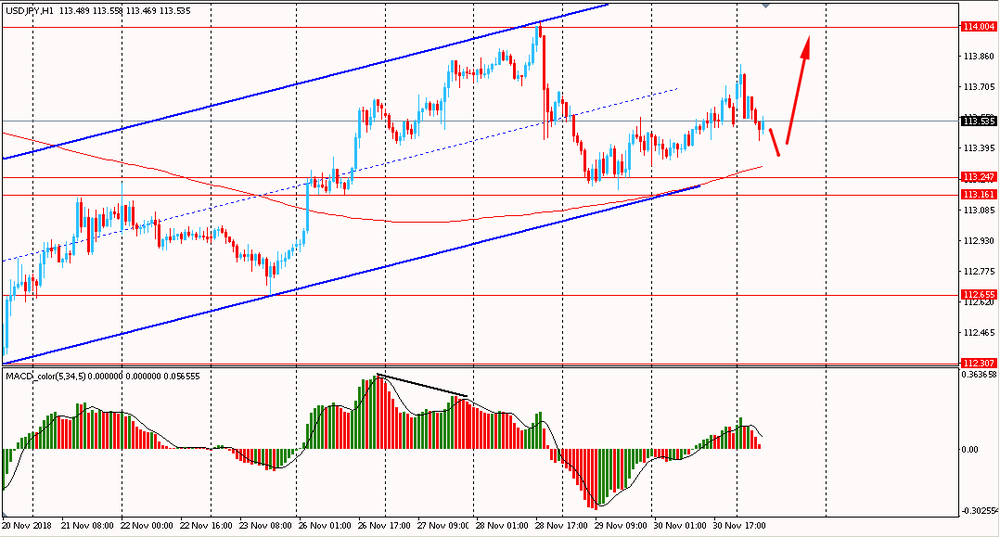The height and width of the screenshot is (537, 1000).
Task: Click the MACD zero level label 0.00
Action: click(969, 450)
